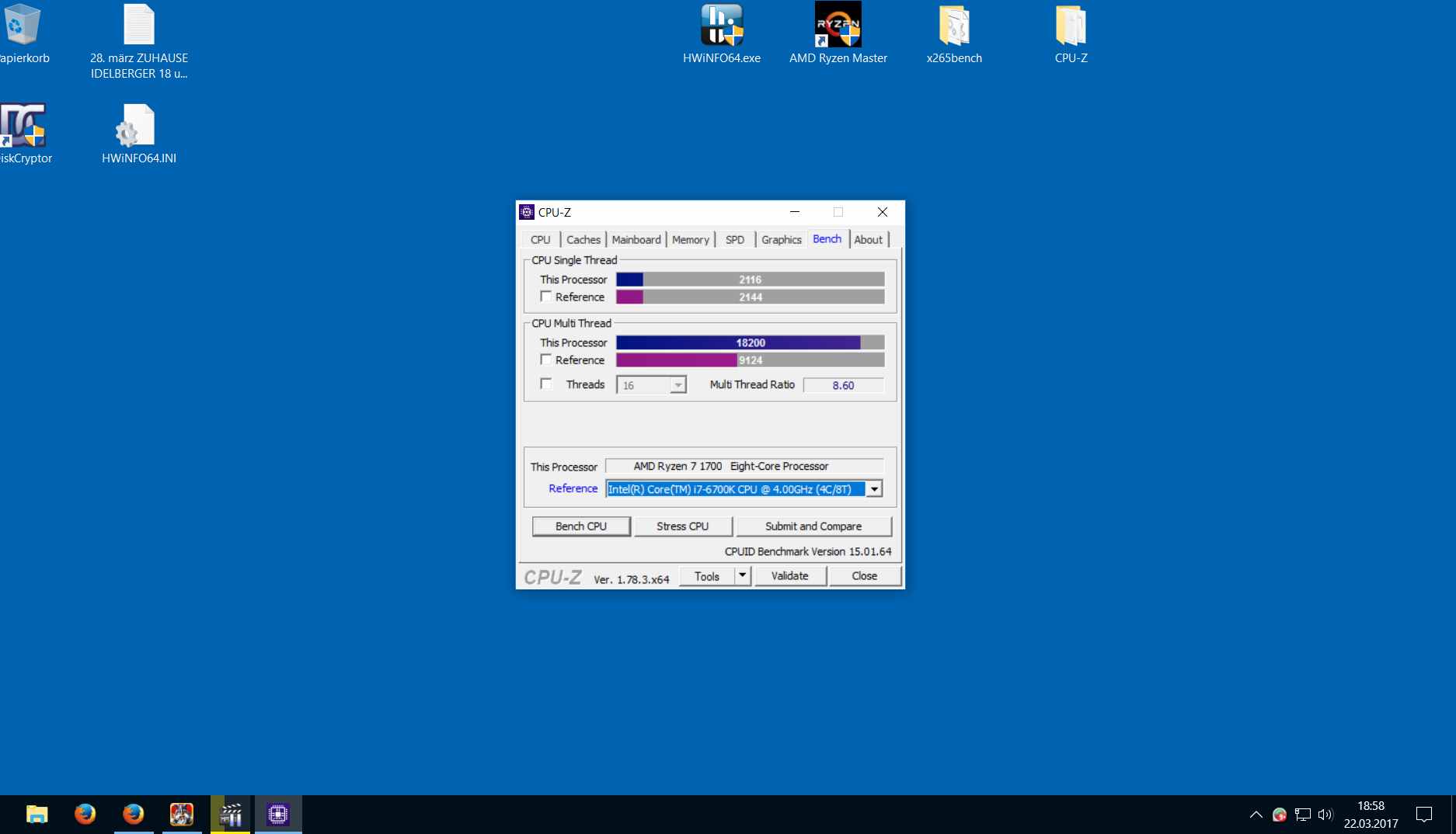Click the 'CPU Multi Thread' group label
This screenshot has width=1456, height=834.
pyautogui.click(x=572, y=323)
